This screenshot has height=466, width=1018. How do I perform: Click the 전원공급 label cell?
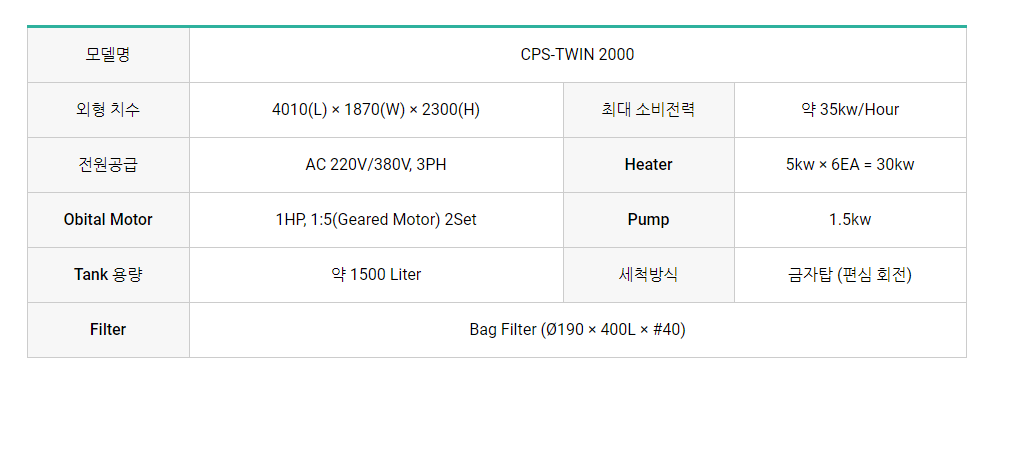pos(108,165)
